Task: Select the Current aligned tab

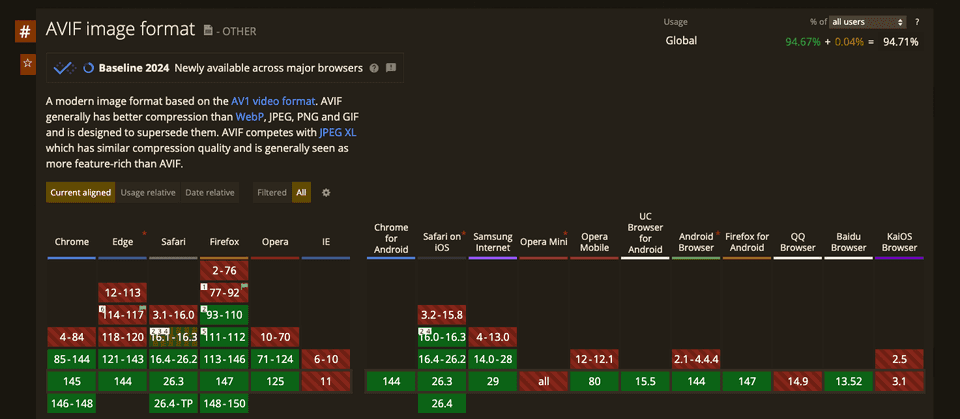Action: coord(80,193)
